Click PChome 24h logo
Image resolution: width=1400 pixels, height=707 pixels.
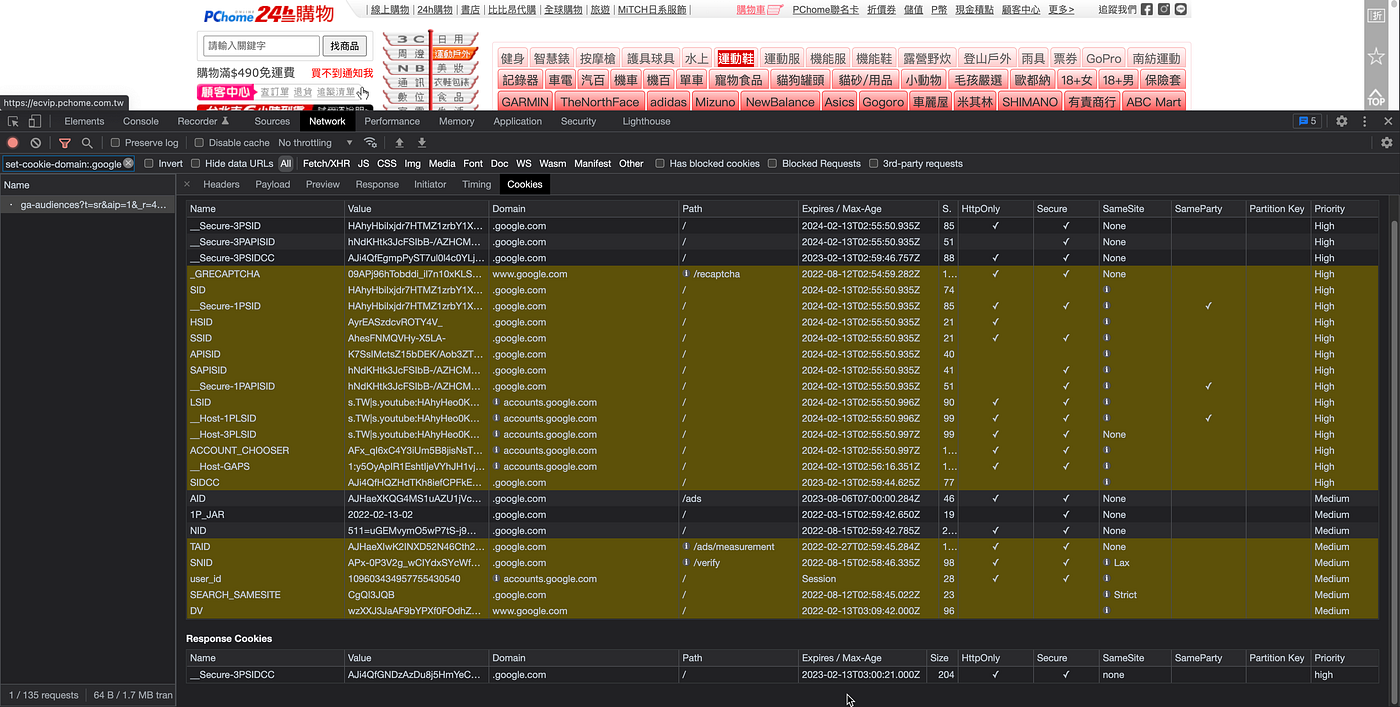pyautogui.click(x=268, y=14)
